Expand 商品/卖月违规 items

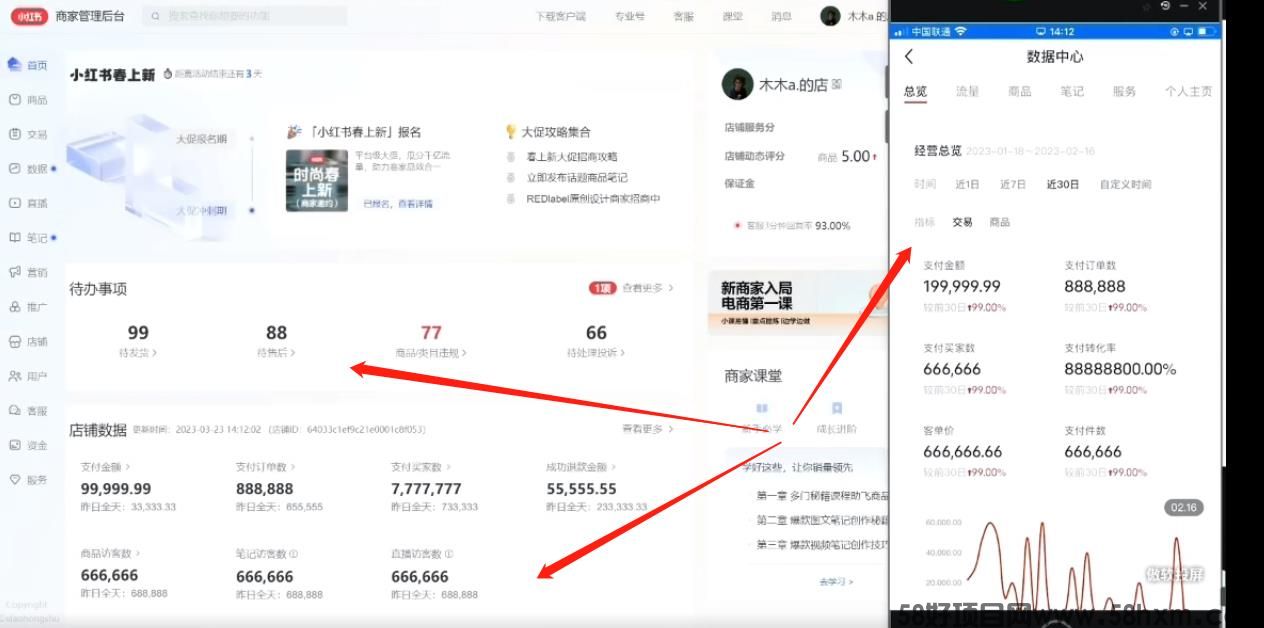(x=431, y=353)
